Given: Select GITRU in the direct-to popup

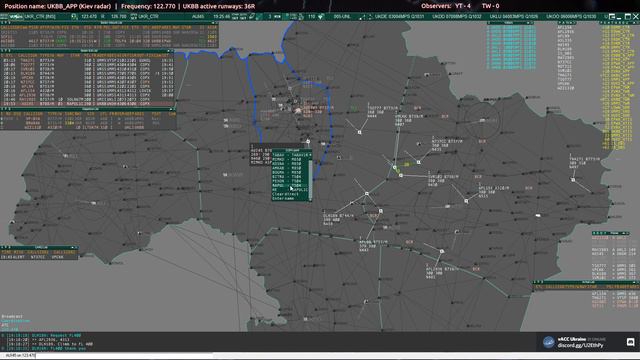Looking at the screenshot, I should point(290,177).
